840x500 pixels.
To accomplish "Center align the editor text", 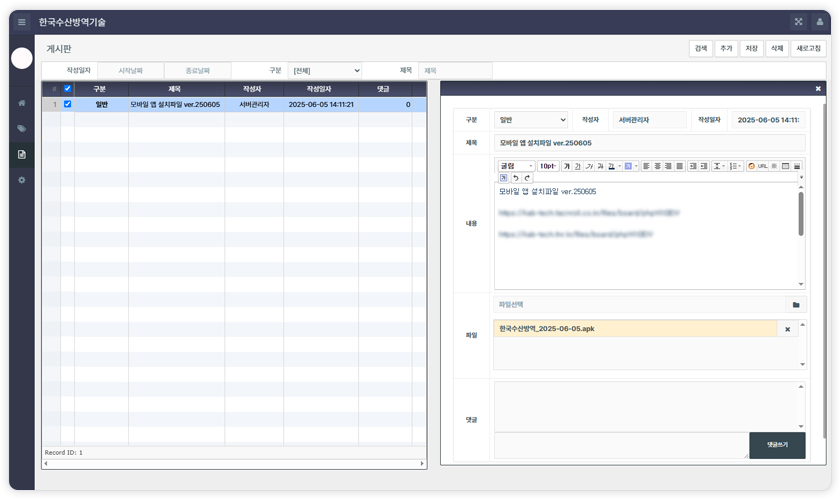I will pyautogui.click(x=657, y=166).
